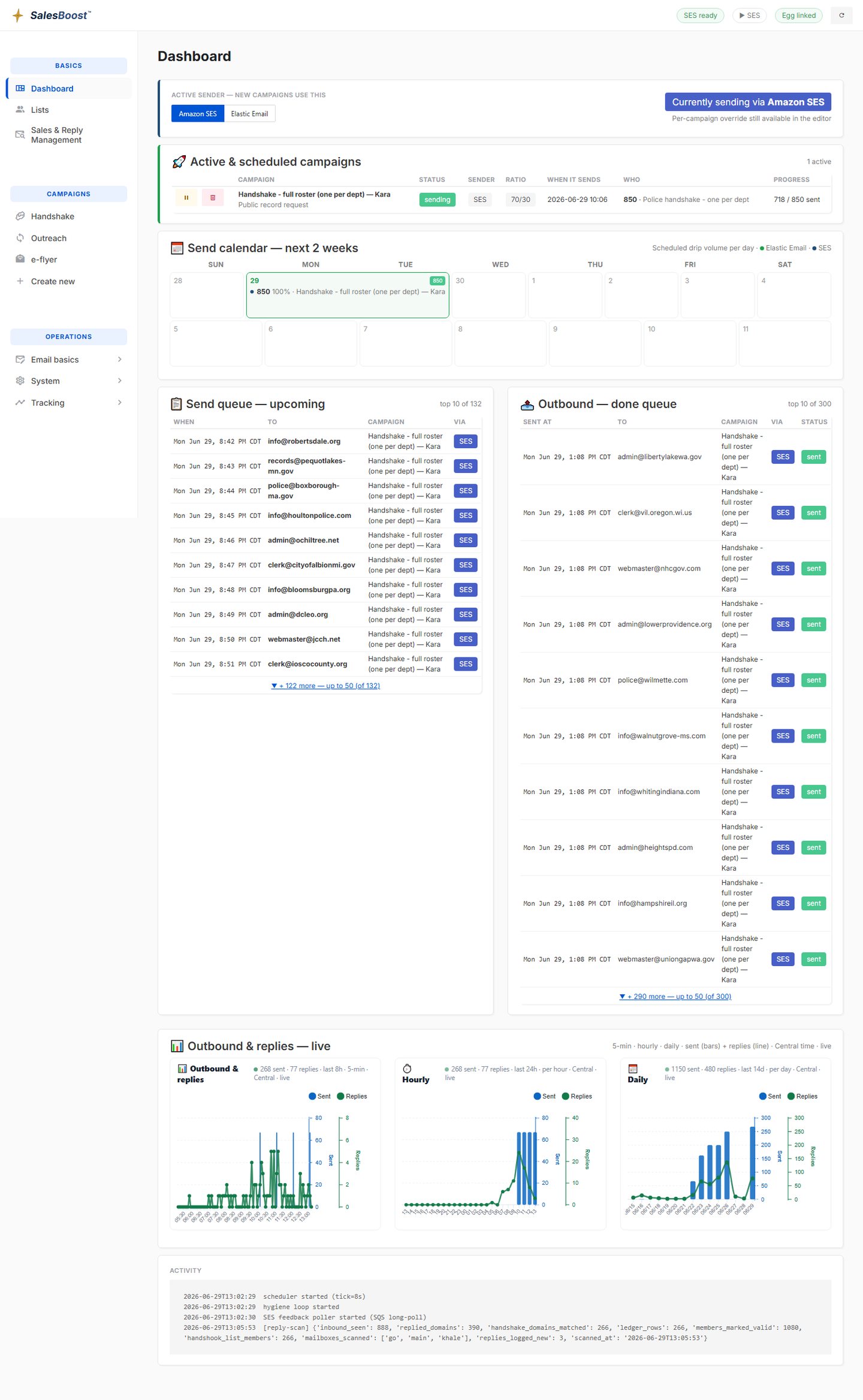Click the activity log output area
The image size is (863, 1400).
tap(500, 1317)
